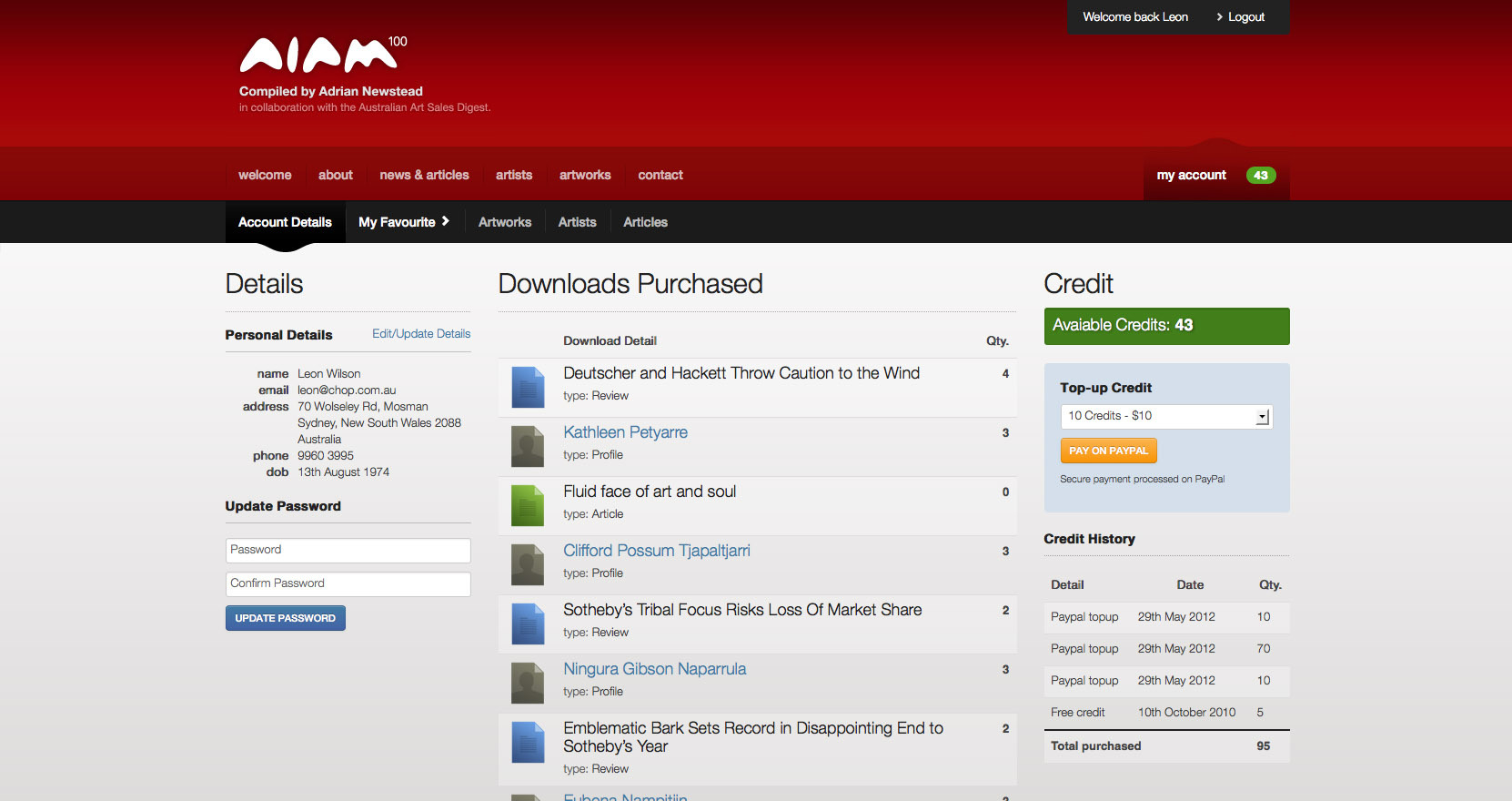The image size is (1512, 801).
Task: Click the profile avatar icon beside Ningura Gibson Naparrula
Action: 528,683
